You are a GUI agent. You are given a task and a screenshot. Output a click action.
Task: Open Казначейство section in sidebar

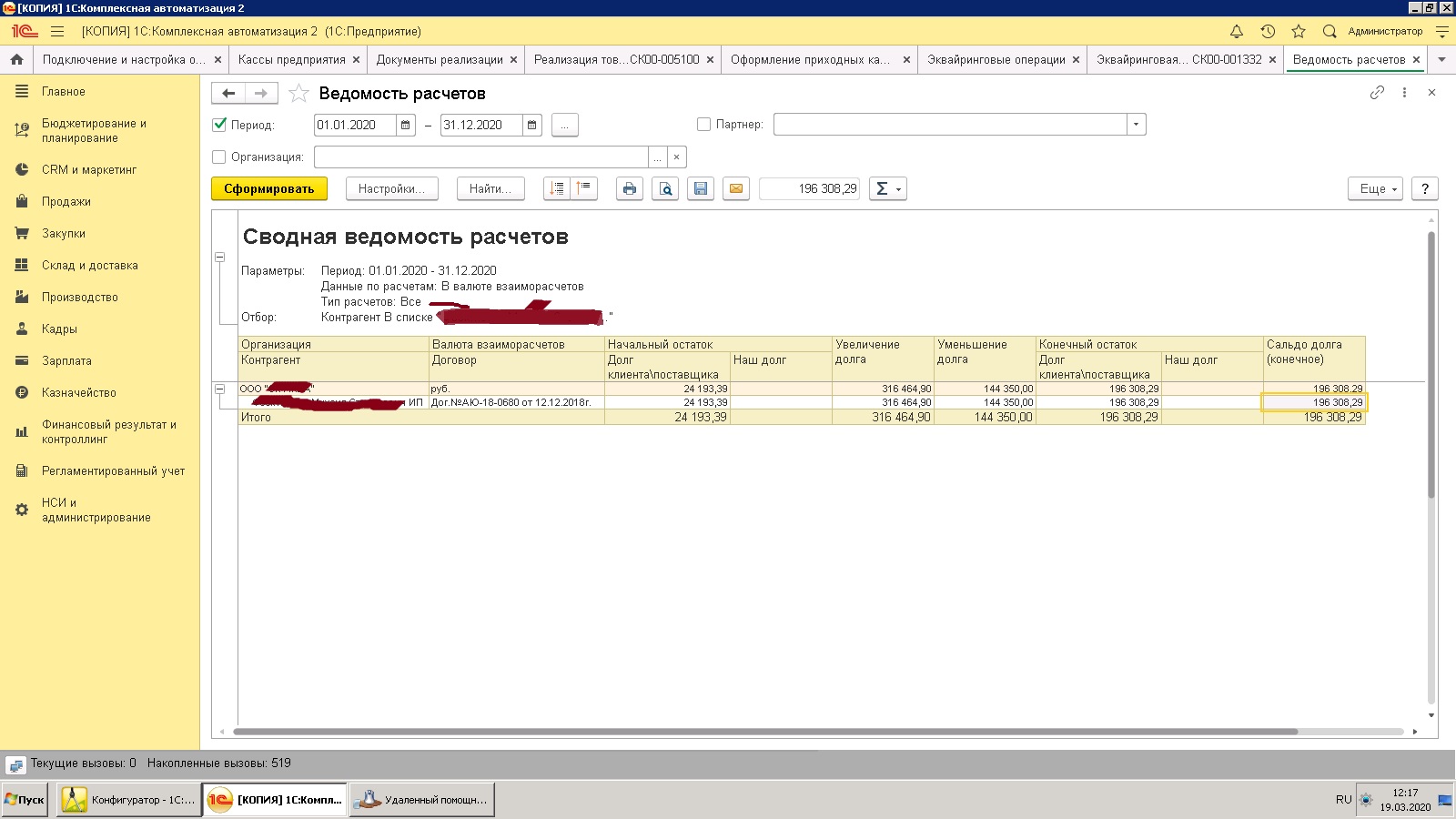(78, 392)
